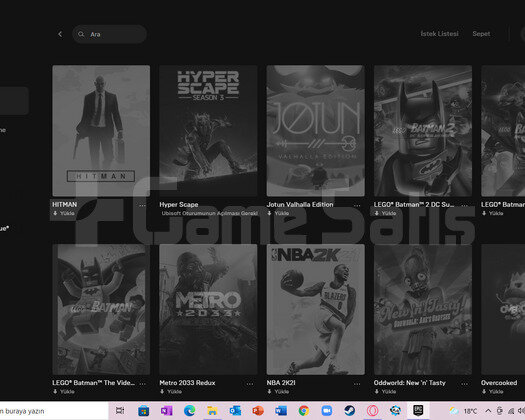Open File Explorer from taskbar
525x420 pixels.
coord(212,411)
